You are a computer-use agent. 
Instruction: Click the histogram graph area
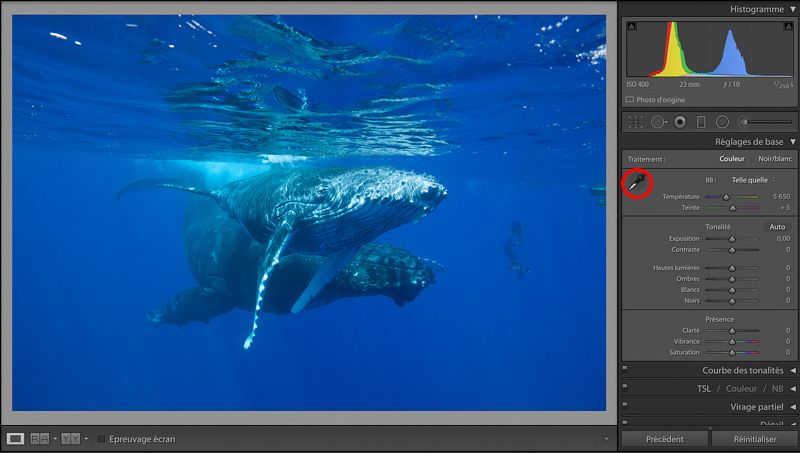(x=709, y=49)
